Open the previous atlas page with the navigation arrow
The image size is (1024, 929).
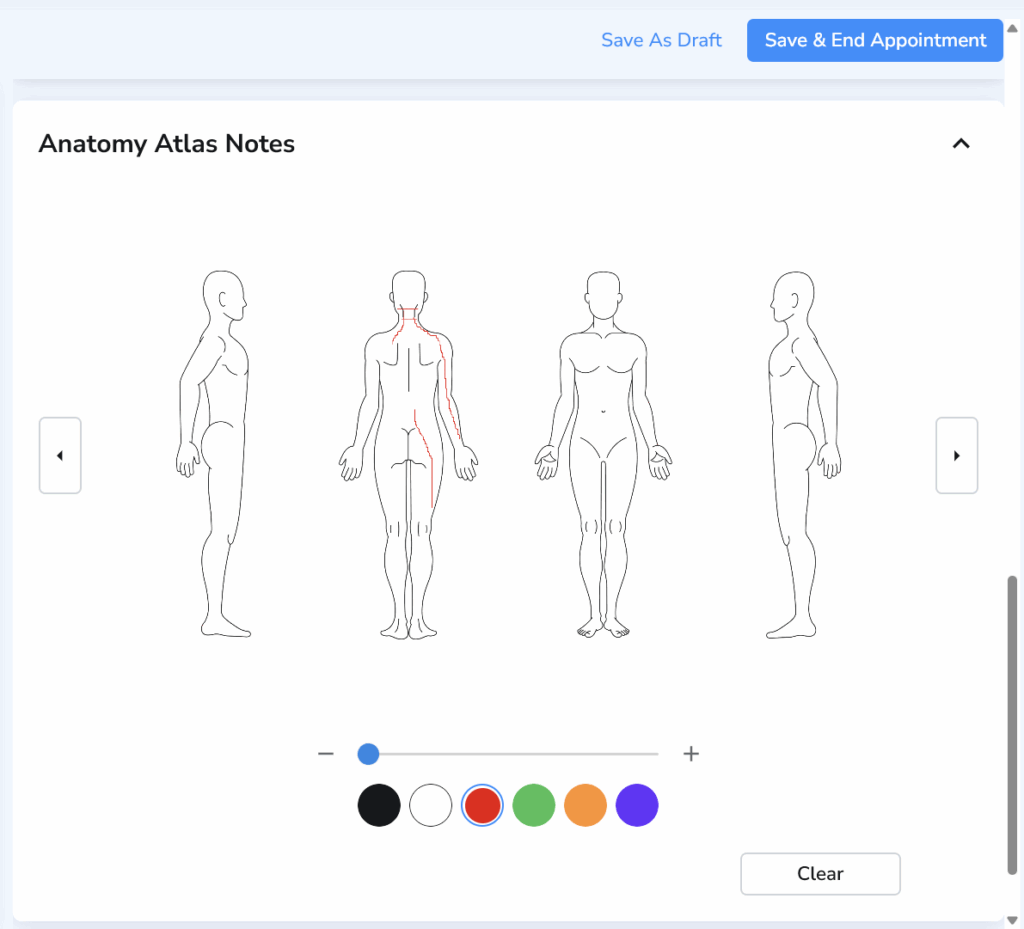(x=60, y=455)
